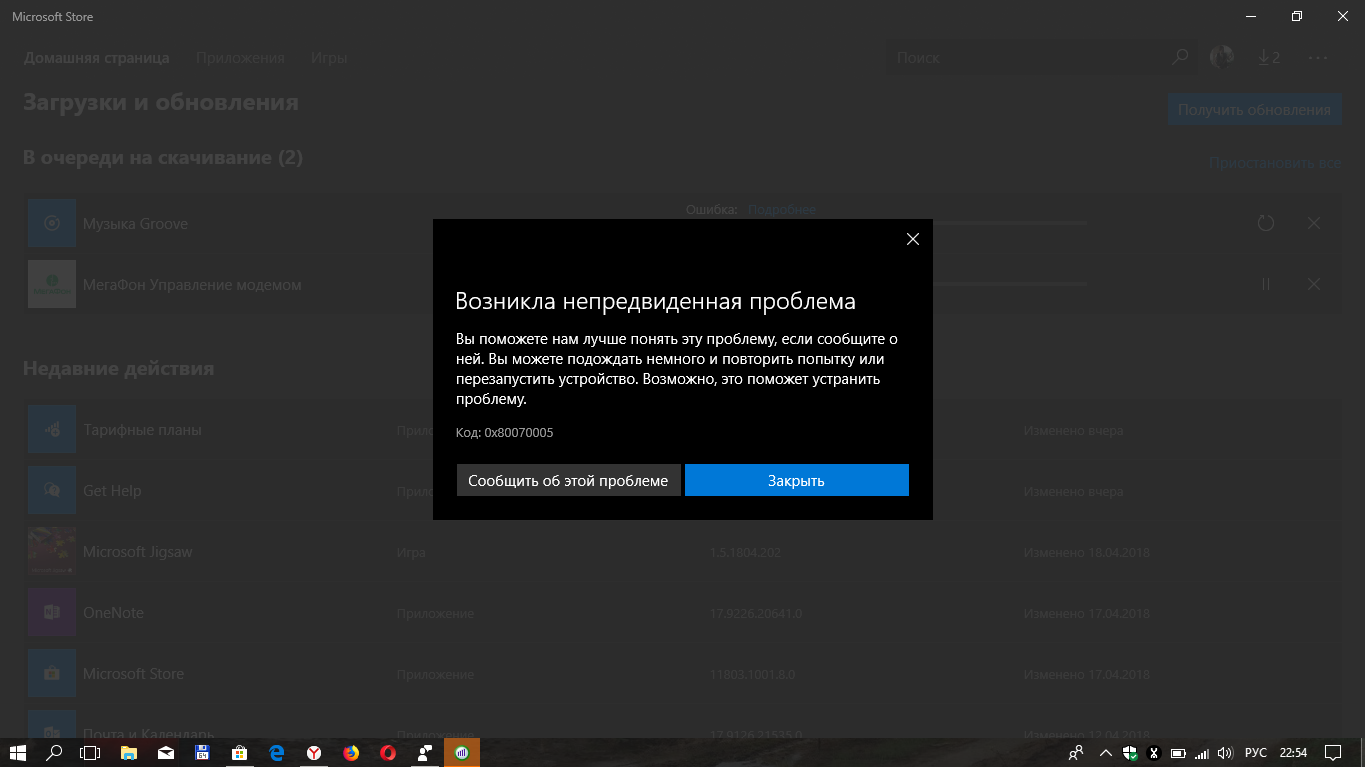
Task: Click the Microsoft Store list tile icon
Action: point(52,674)
